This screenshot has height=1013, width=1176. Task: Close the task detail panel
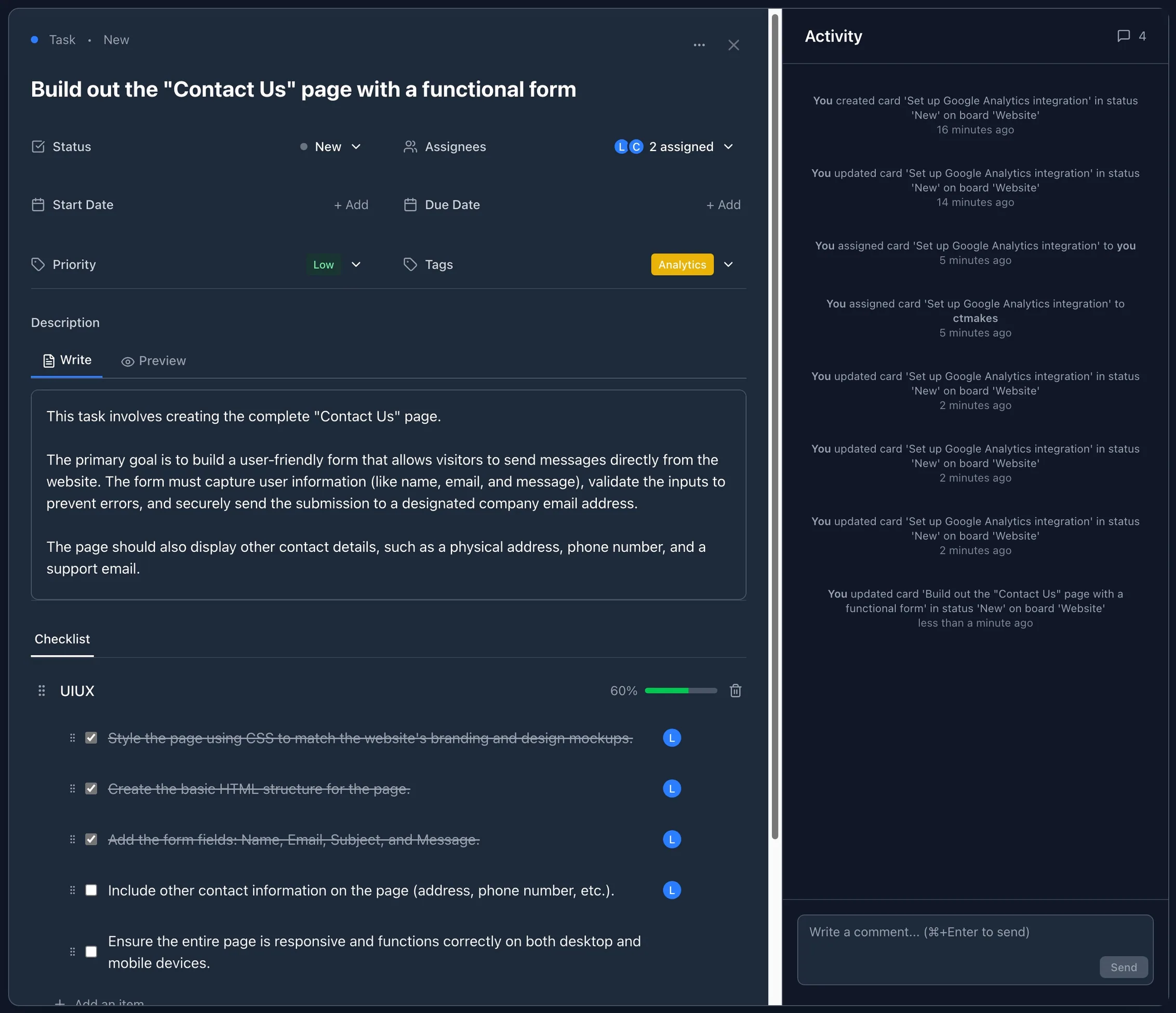coord(734,45)
